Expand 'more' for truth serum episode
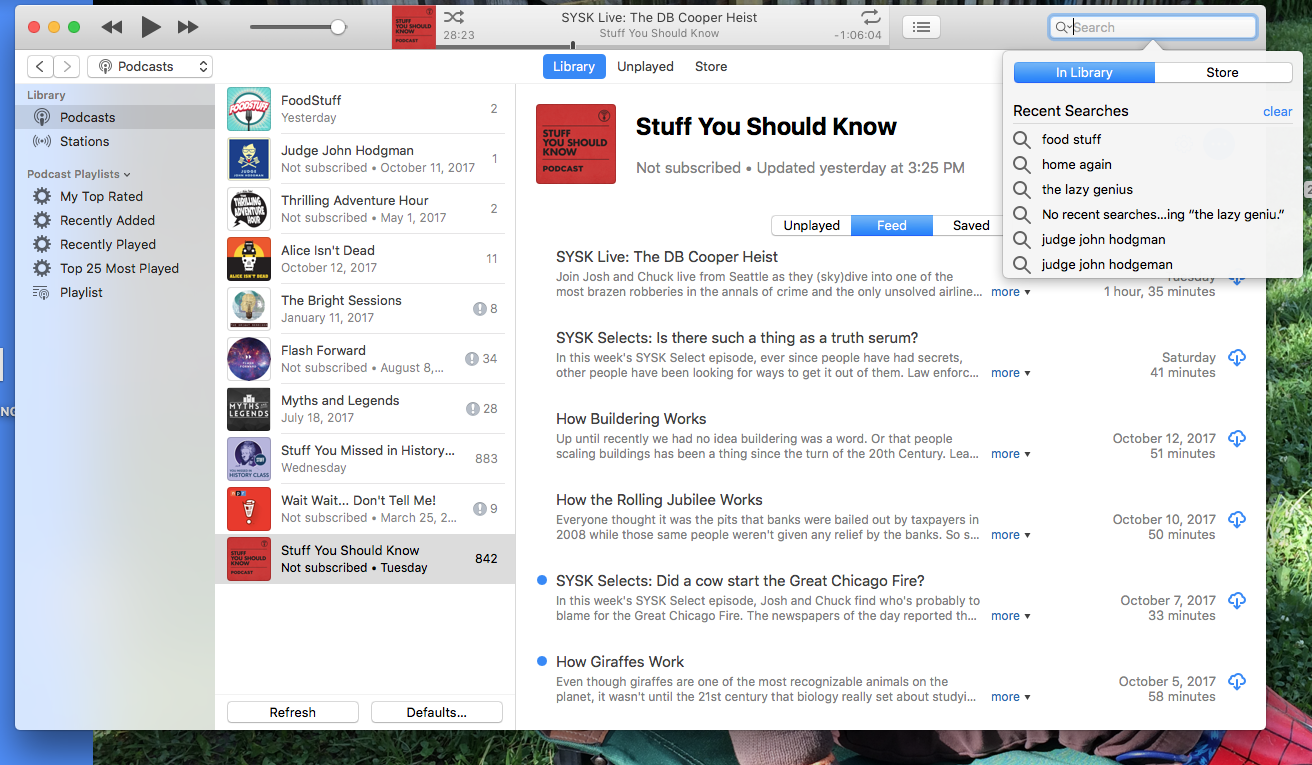The width and height of the screenshot is (1312, 765). pyautogui.click(x=1010, y=373)
